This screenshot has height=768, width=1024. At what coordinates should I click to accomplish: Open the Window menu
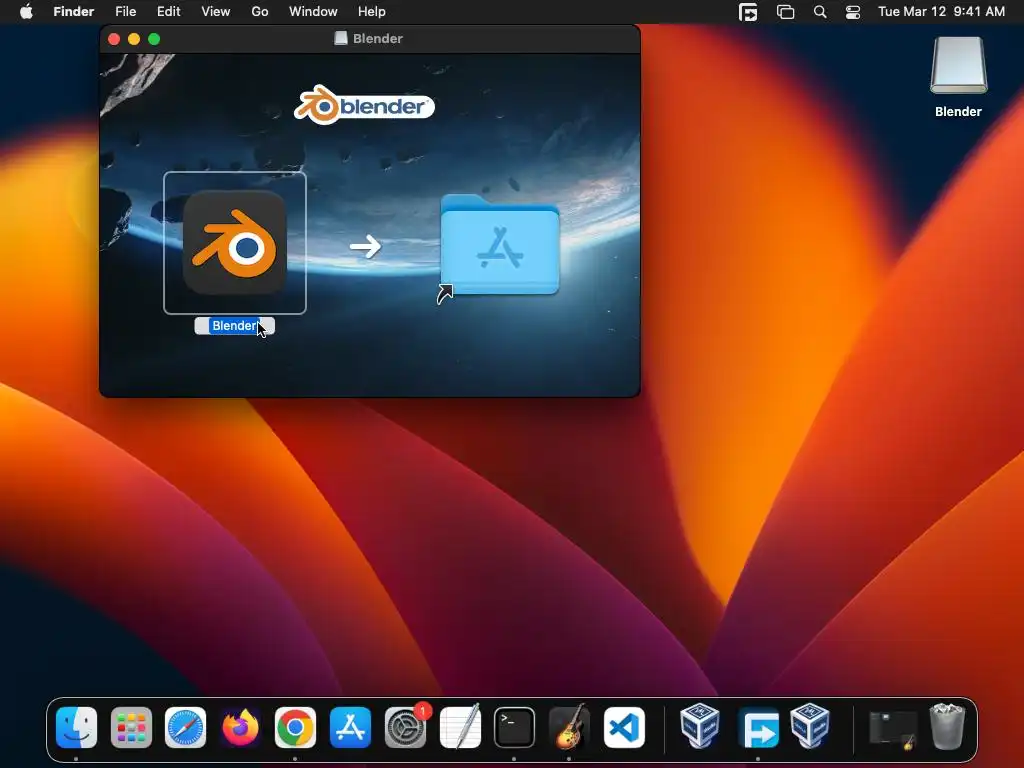(313, 12)
